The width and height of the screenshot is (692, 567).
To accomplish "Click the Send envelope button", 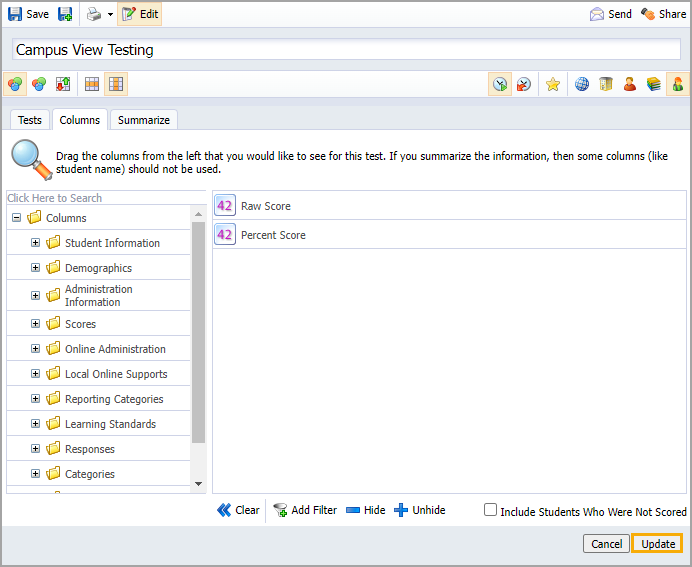I will [x=610, y=14].
